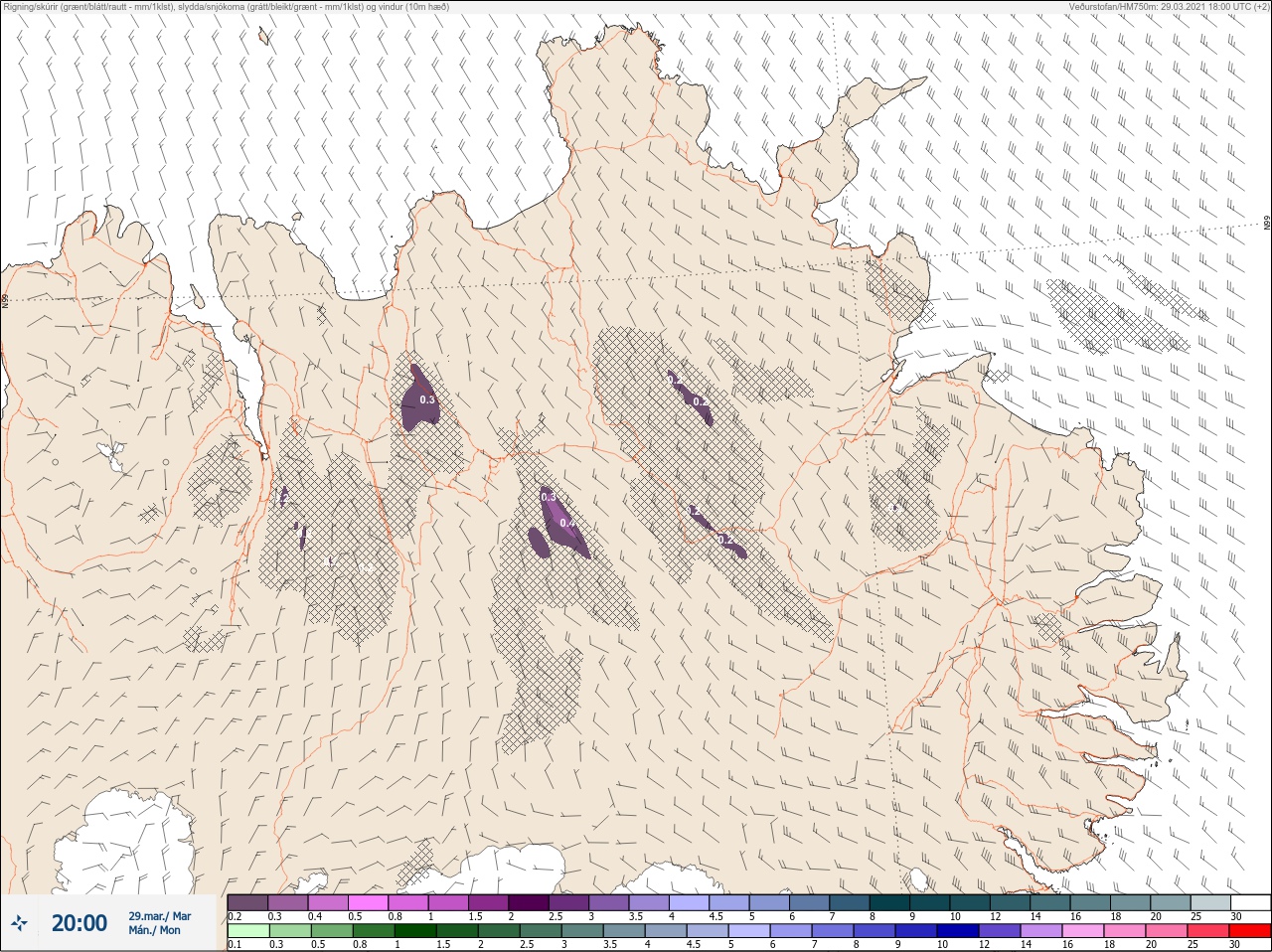Viewport: 1272px width, 952px height.
Task: Select the red 30 swatch, lower legend
Action: click(1250, 931)
